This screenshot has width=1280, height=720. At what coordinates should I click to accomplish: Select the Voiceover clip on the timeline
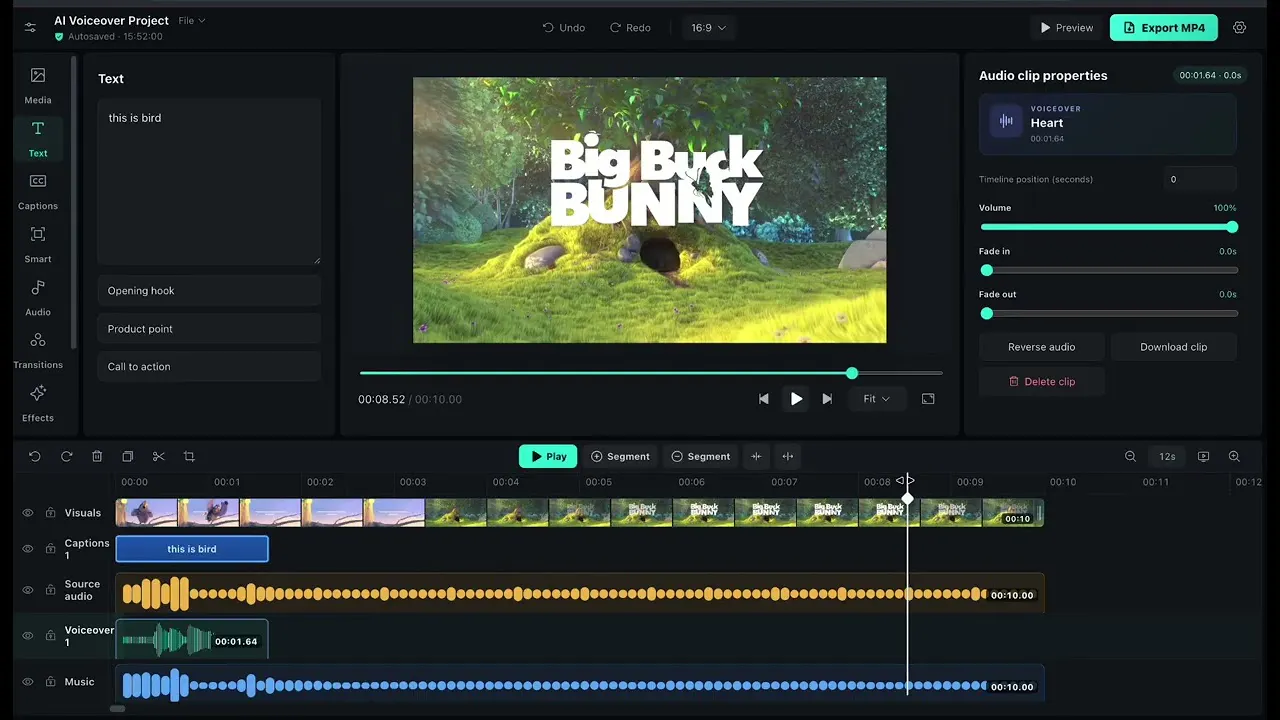[192, 640]
